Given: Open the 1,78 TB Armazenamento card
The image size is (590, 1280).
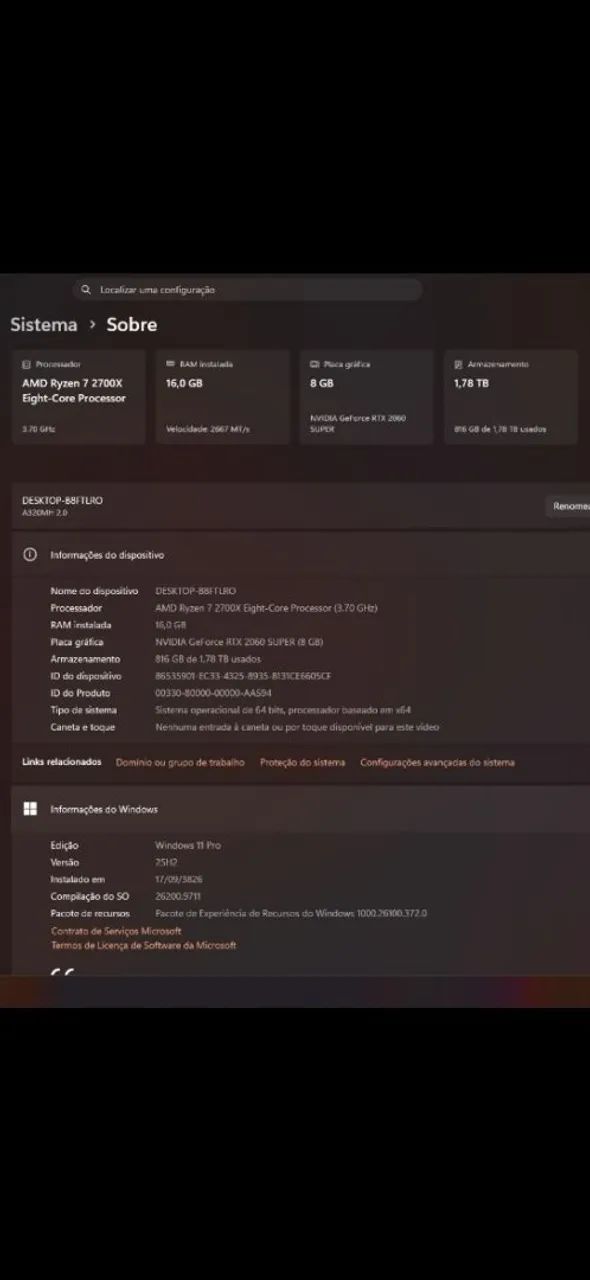Looking at the screenshot, I should coord(510,397).
